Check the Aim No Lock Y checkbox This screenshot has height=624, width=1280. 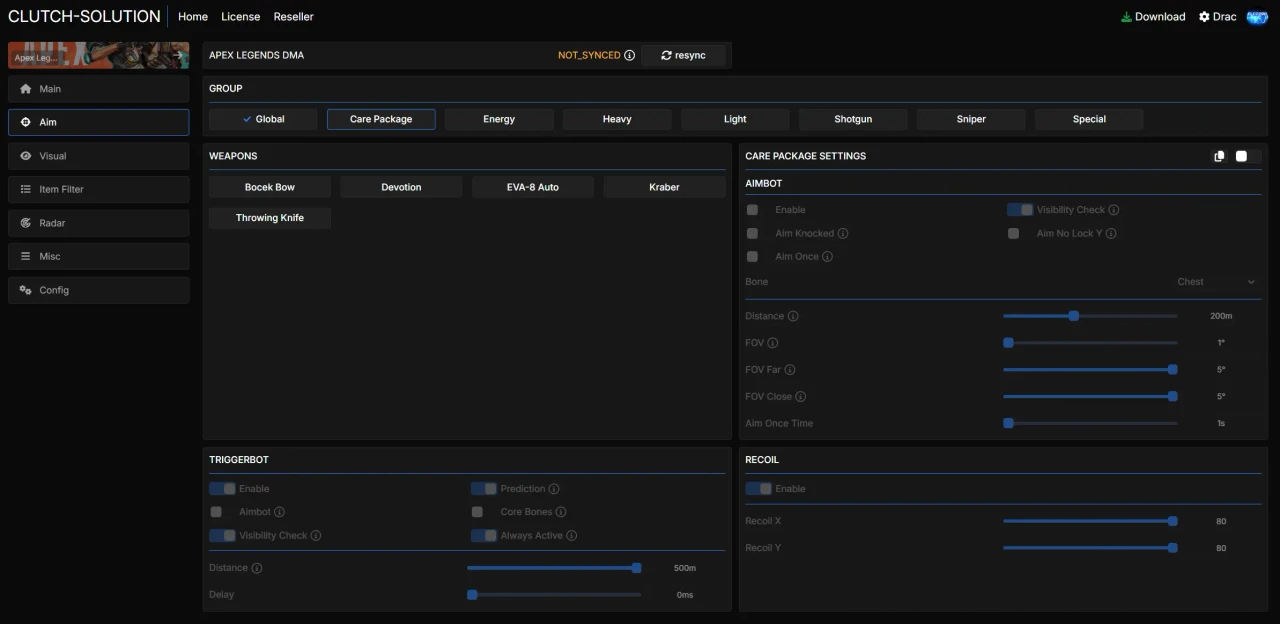(1013, 233)
